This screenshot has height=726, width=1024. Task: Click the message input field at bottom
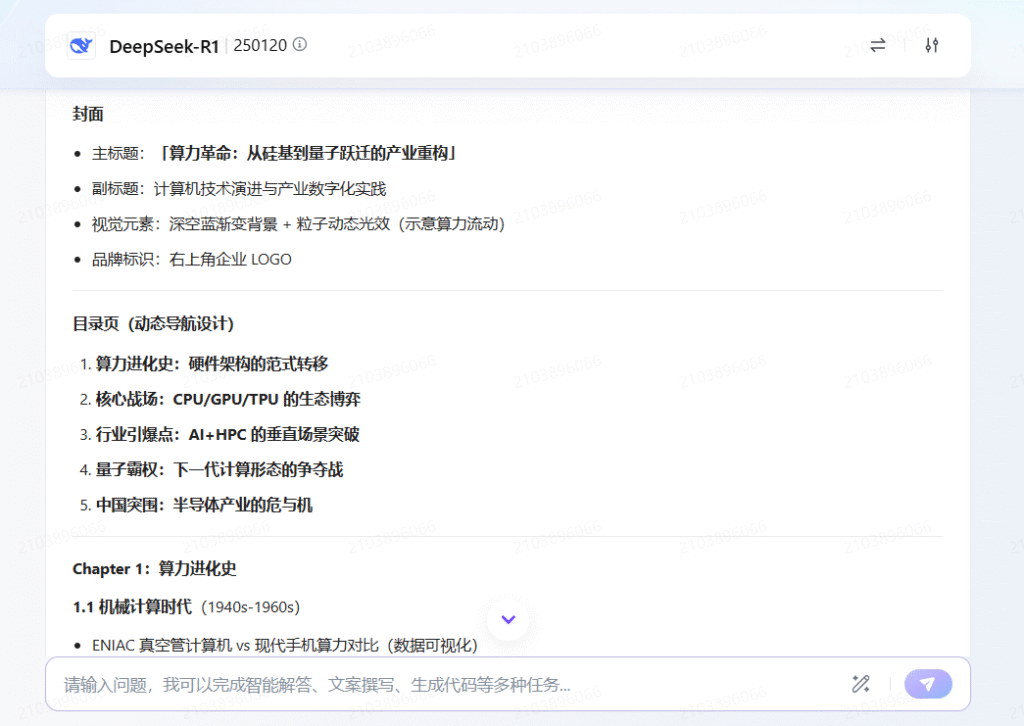tap(400, 683)
